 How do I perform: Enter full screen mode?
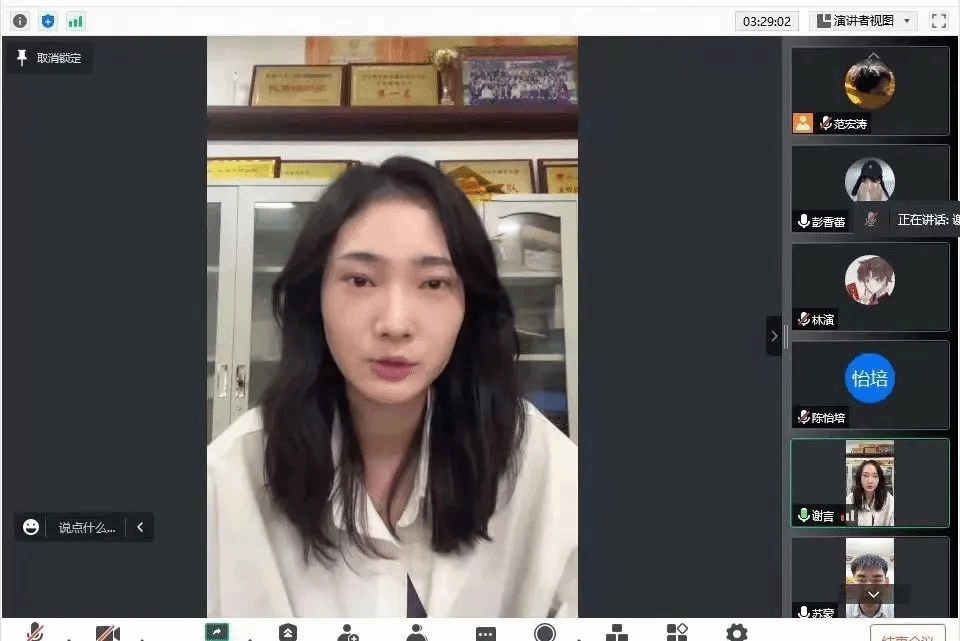938,21
